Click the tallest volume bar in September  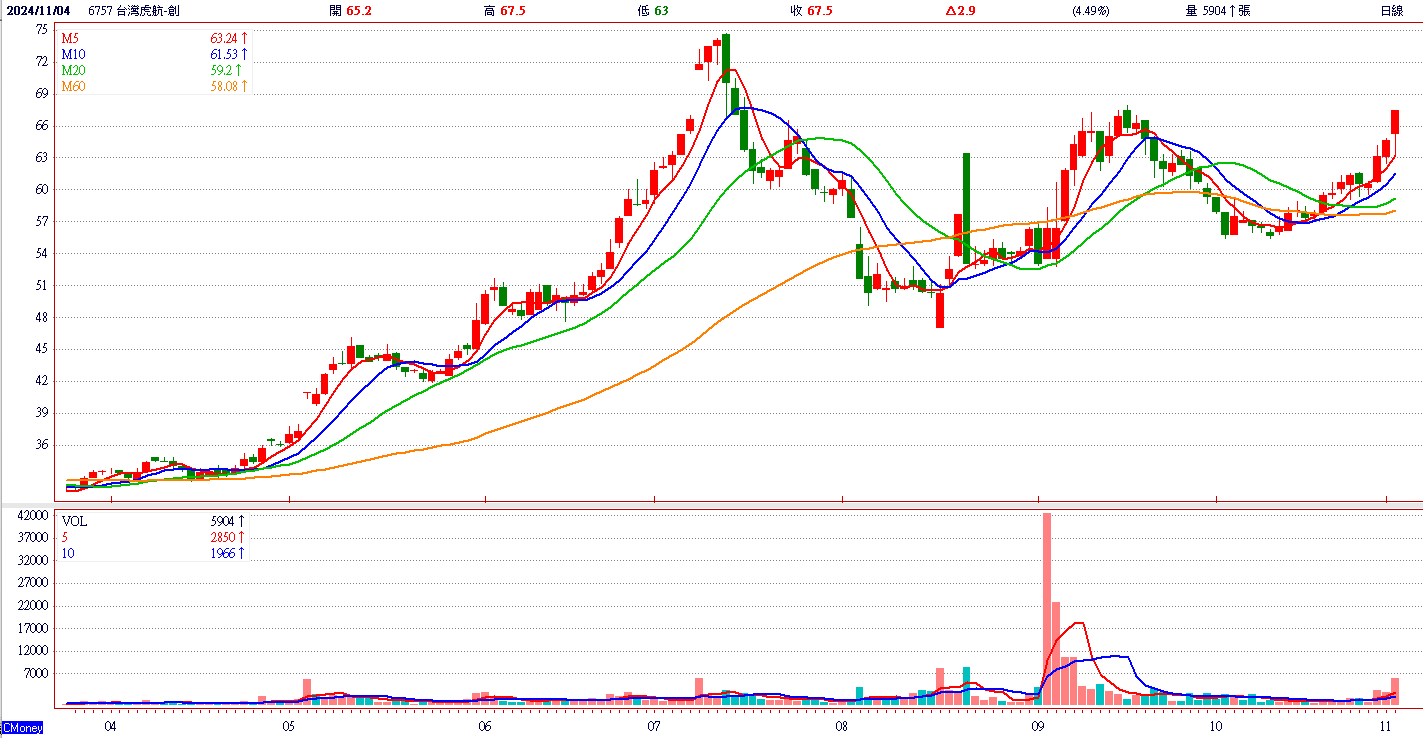(x=1047, y=608)
